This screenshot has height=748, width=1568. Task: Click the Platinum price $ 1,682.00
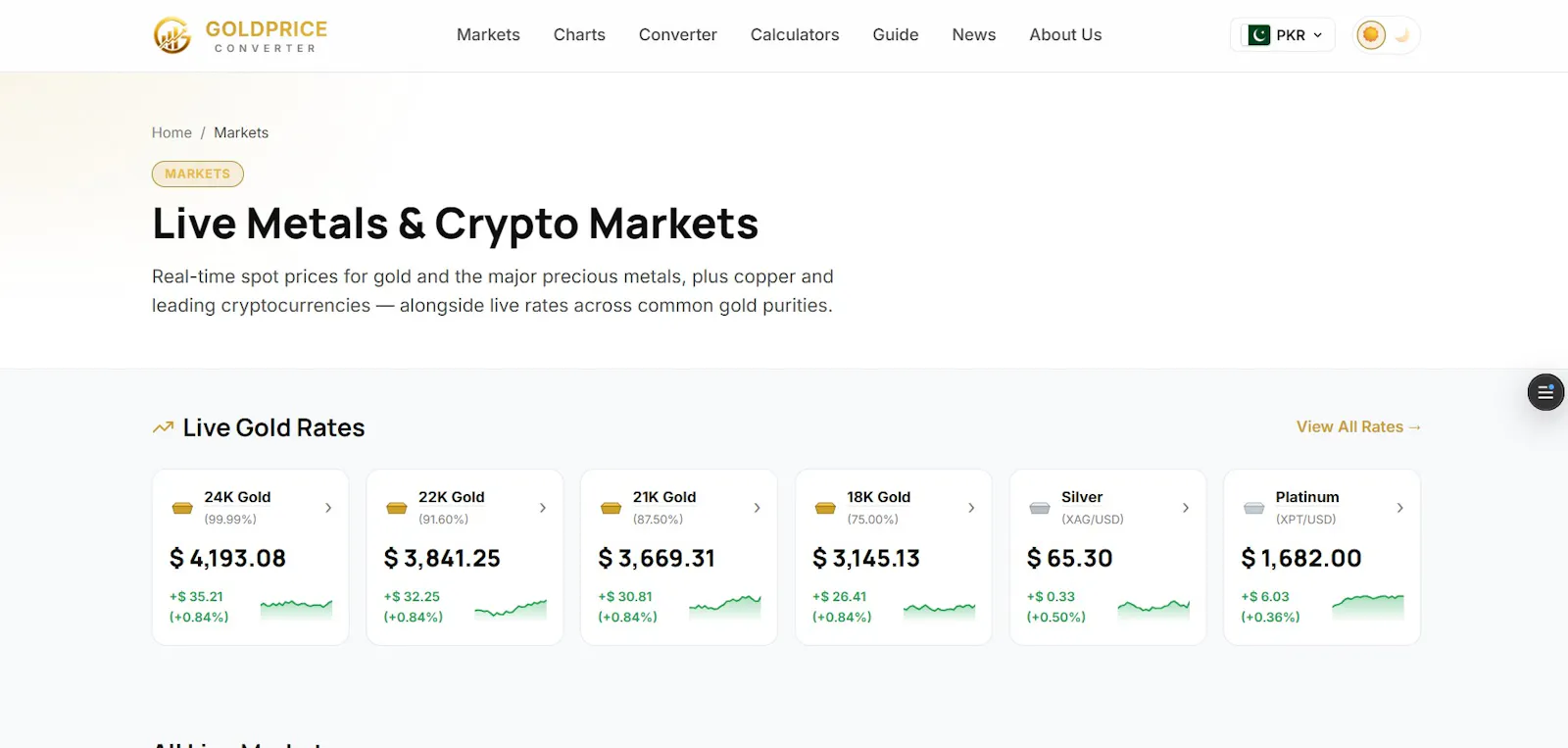coord(1301,559)
